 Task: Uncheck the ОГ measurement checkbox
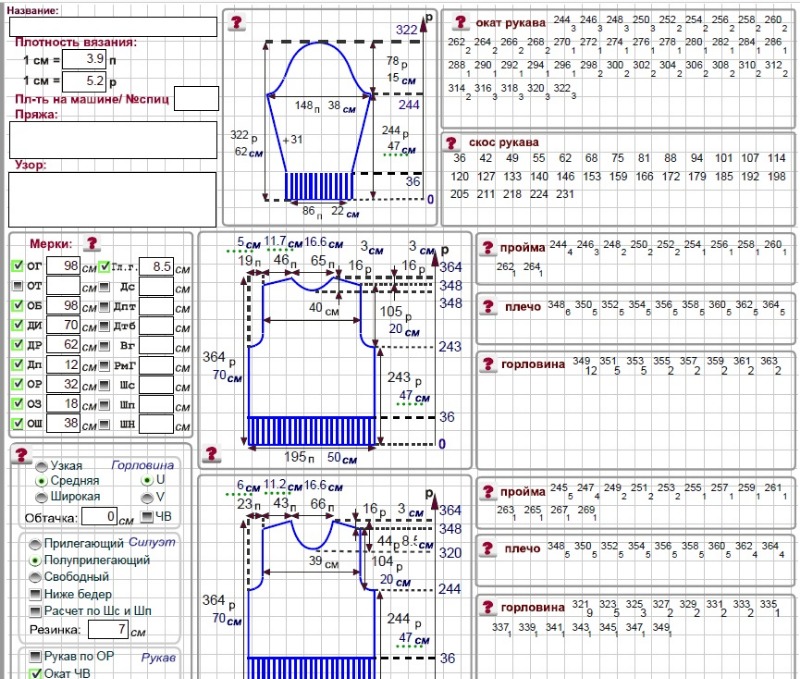17,267
